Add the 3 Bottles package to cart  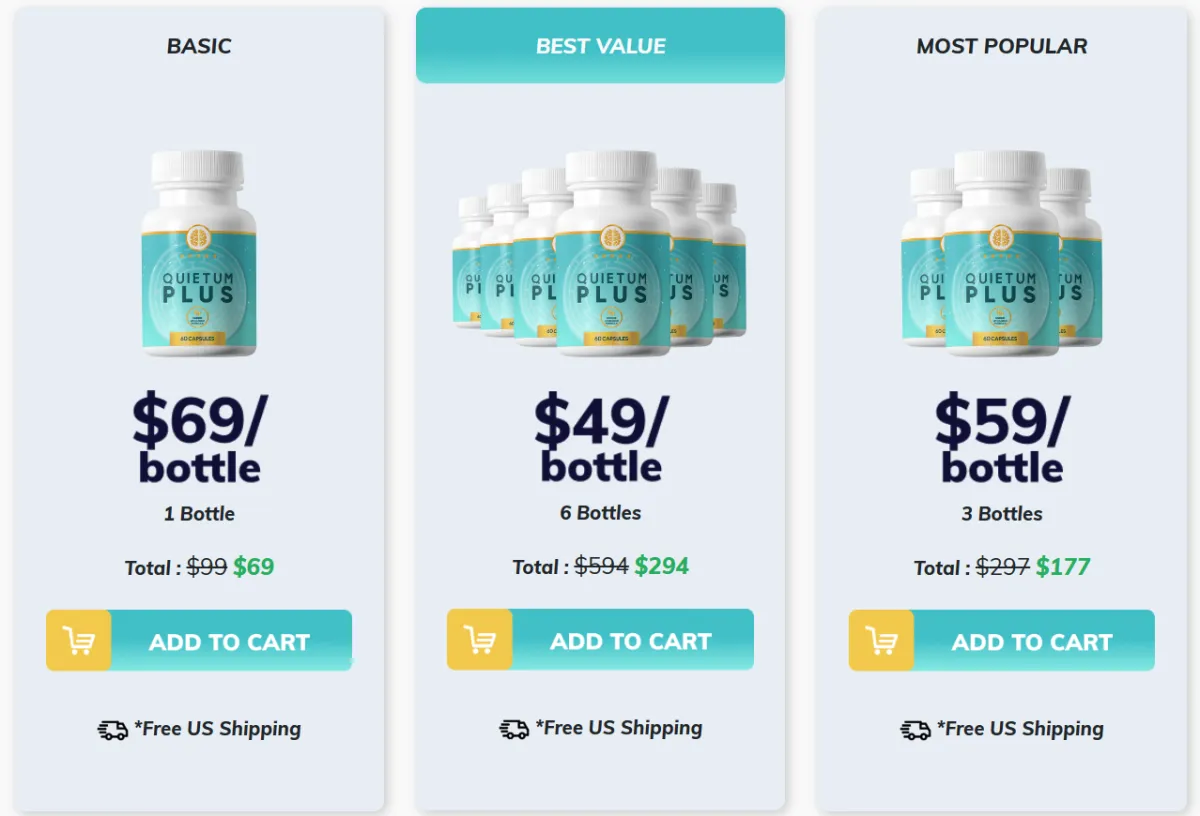click(x=1002, y=640)
